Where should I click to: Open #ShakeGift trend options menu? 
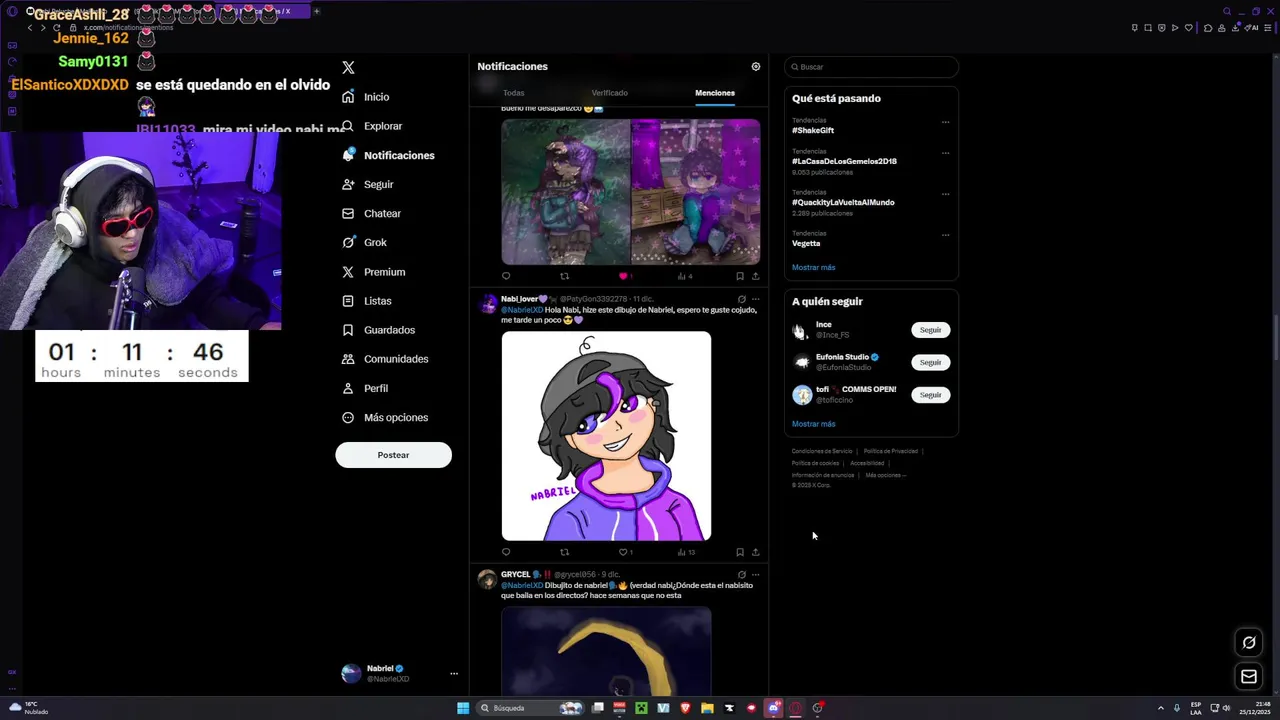[x=945, y=122]
